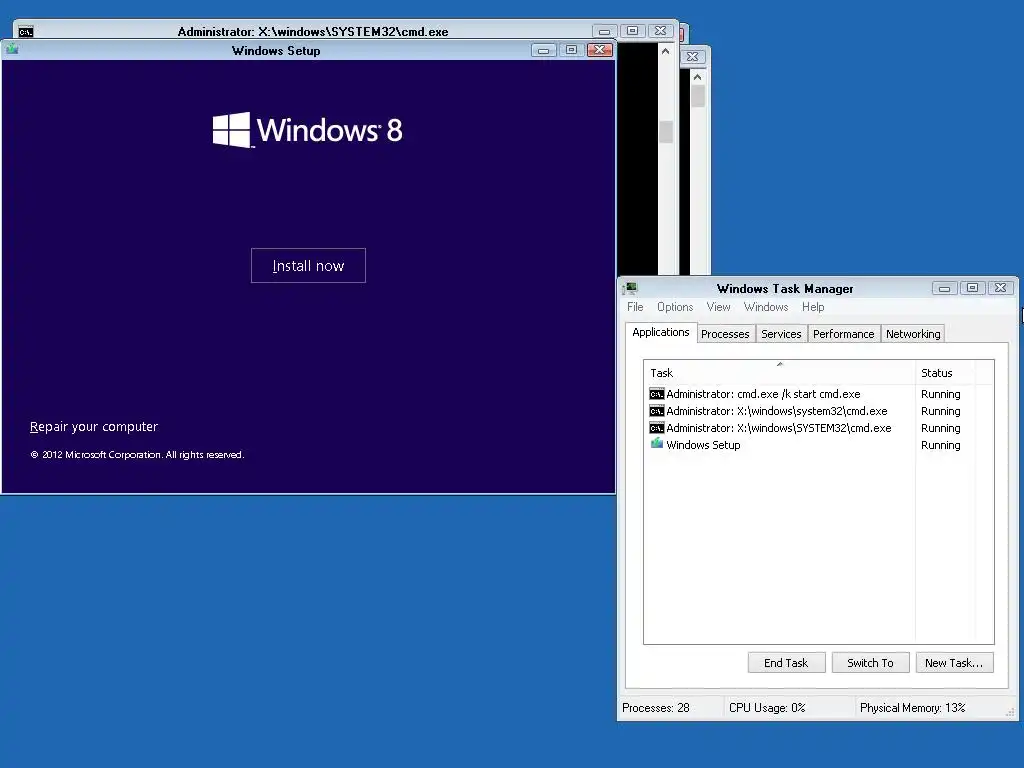Click the Task Manager title bar icon
The width and height of the screenshot is (1024, 768).
pyautogui.click(x=630, y=288)
